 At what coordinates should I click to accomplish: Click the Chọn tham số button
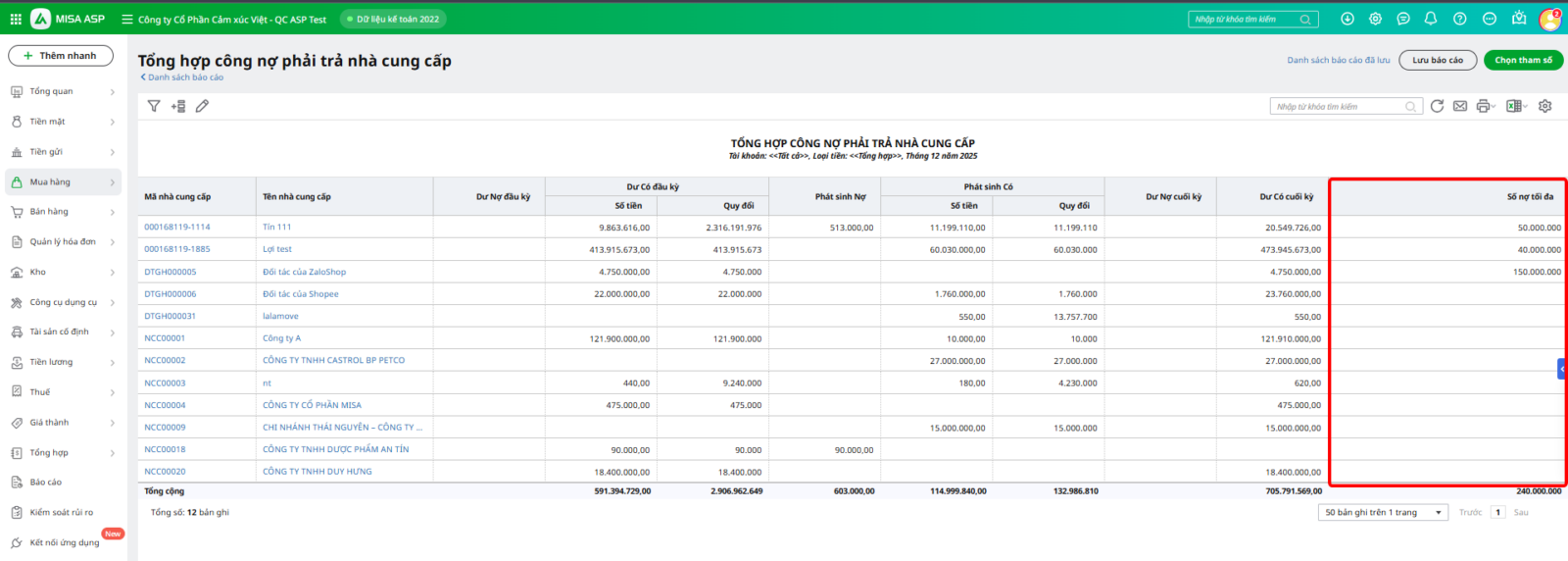click(x=1523, y=60)
